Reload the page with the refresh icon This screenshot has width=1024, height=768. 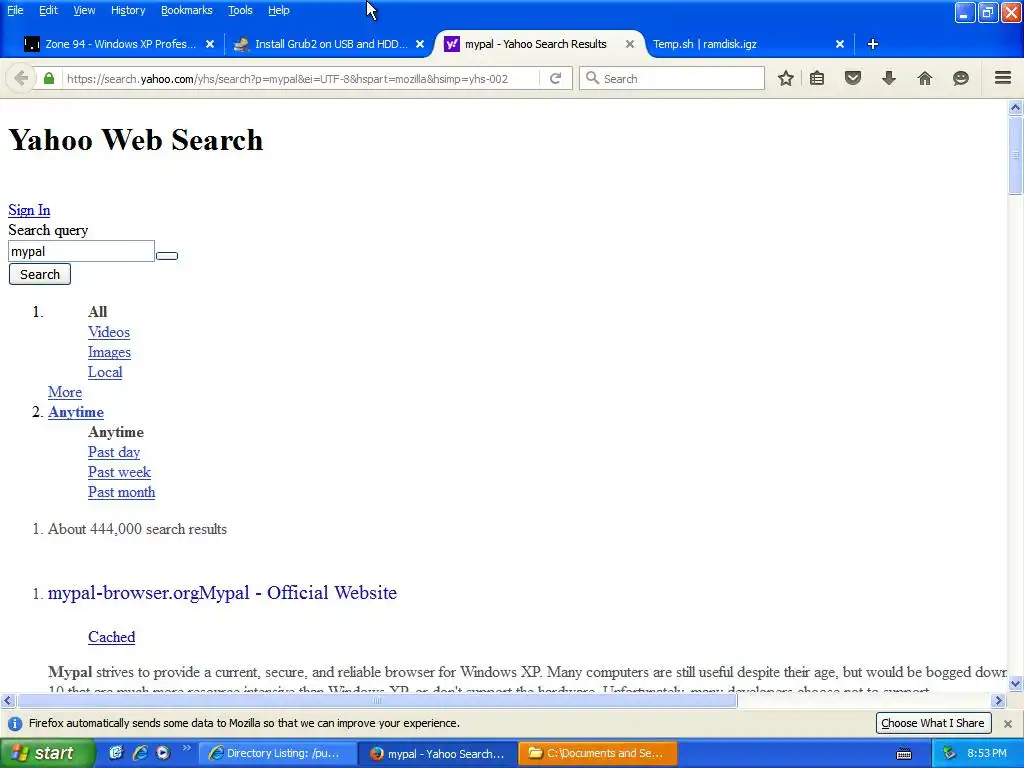556,78
